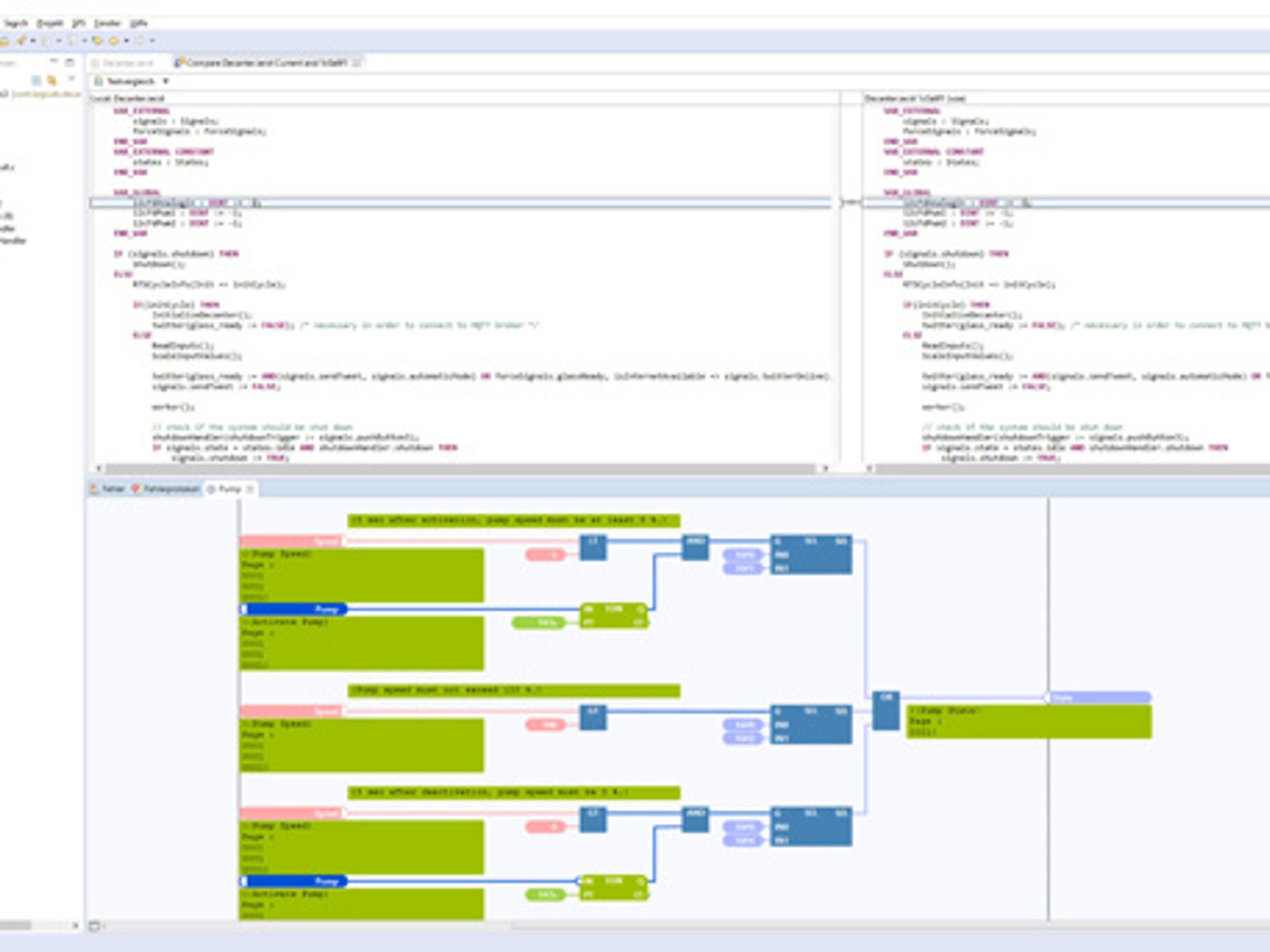1270x952 pixels.
Task: Open the Textvergleich compare mode dropdown
Action: coord(165,81)
